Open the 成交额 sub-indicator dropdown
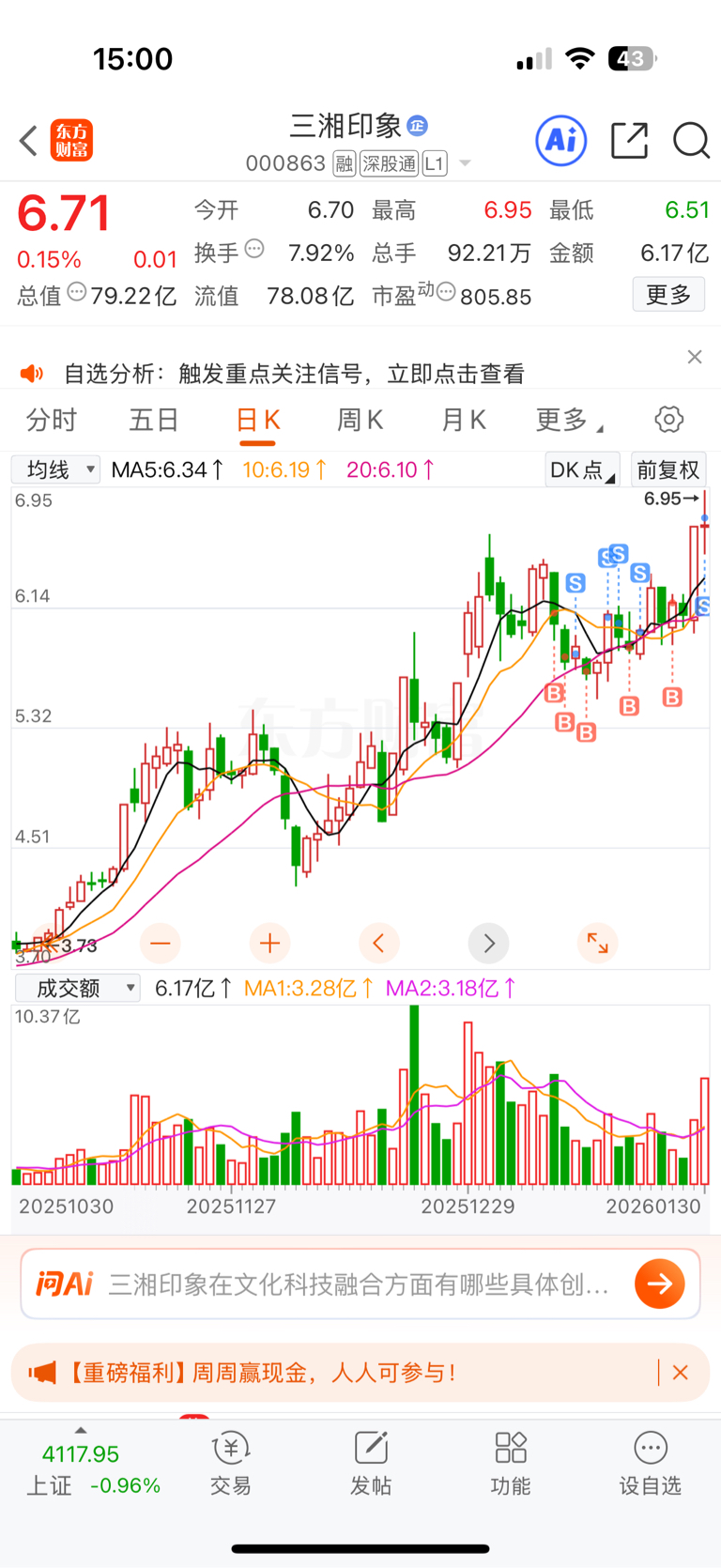The width and height of the screenshot is (721, 1568). 78,988
